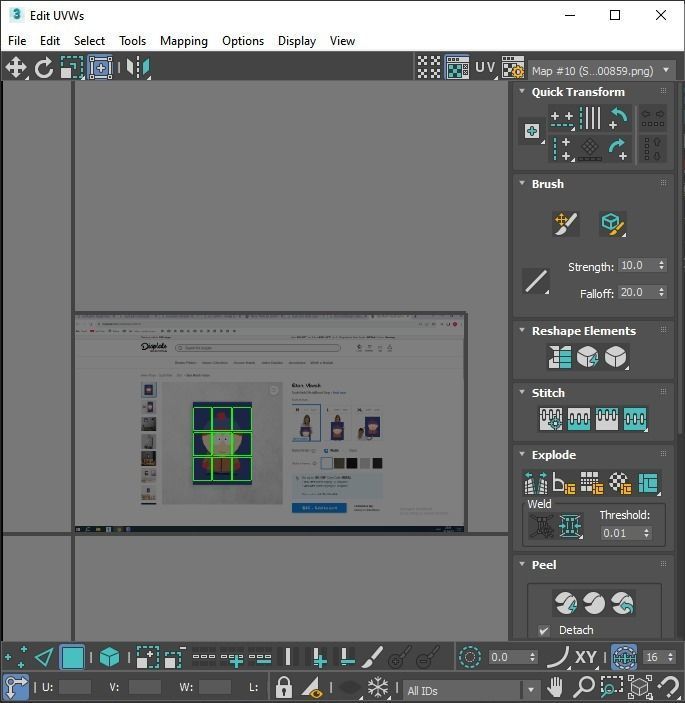Click Straighten Selection in Reshape Elements
685x703 pixels.
coord(559,357)
